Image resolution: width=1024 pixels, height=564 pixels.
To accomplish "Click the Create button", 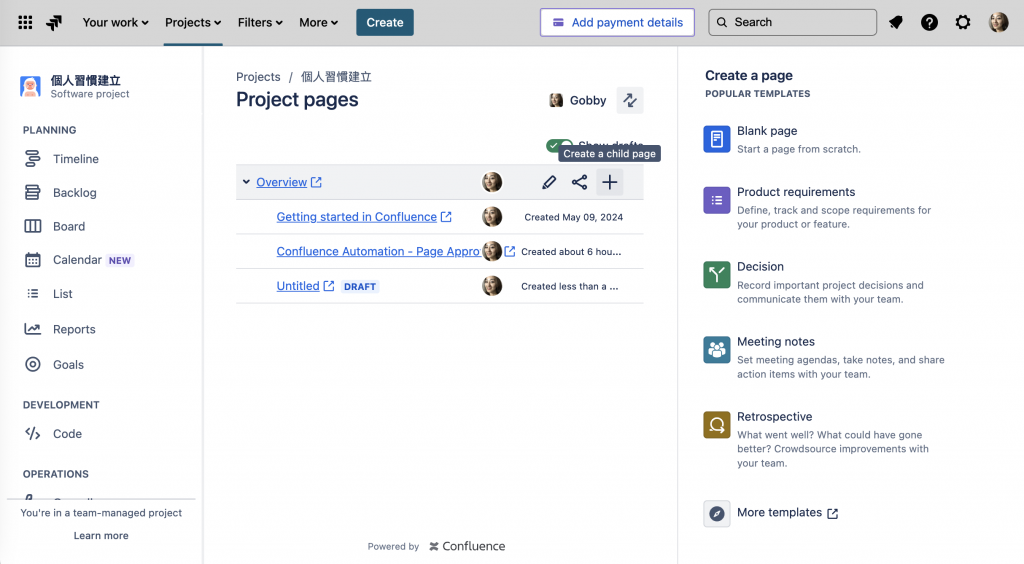I will [385, 23].
